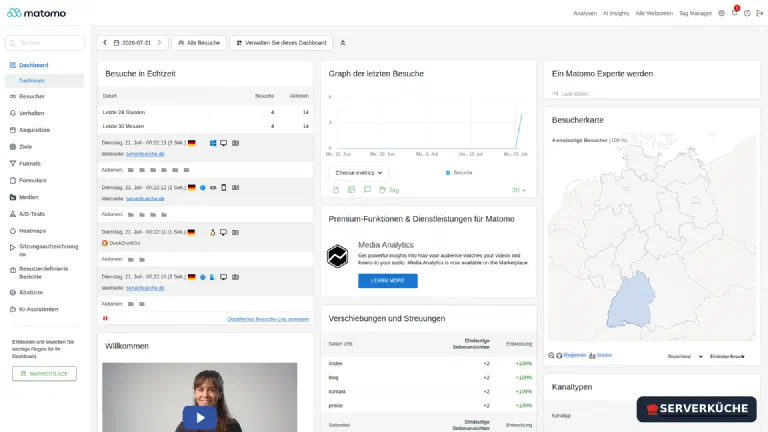This screenshot has height=432, width=768.
Task: Open Medien sidebar section
Action: tap(28, 197)
